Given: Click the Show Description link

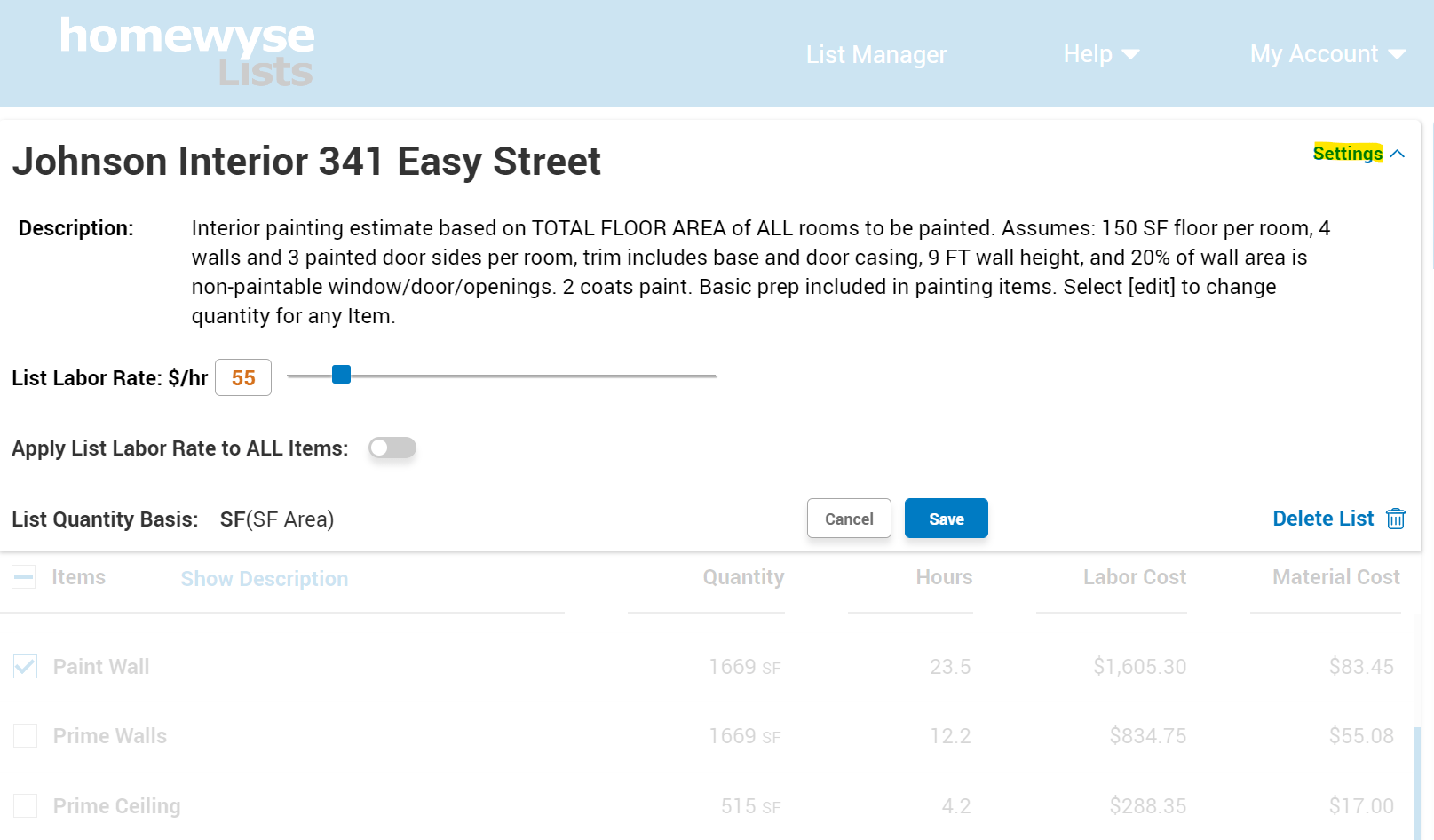Looking at the screenshot, I should point(264,579).
